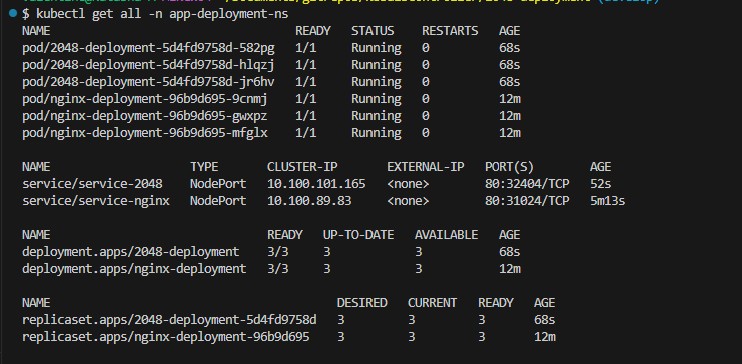Click the STATUS column header in pods table
This screenshot has height=364, width=742.
point(372,31)
